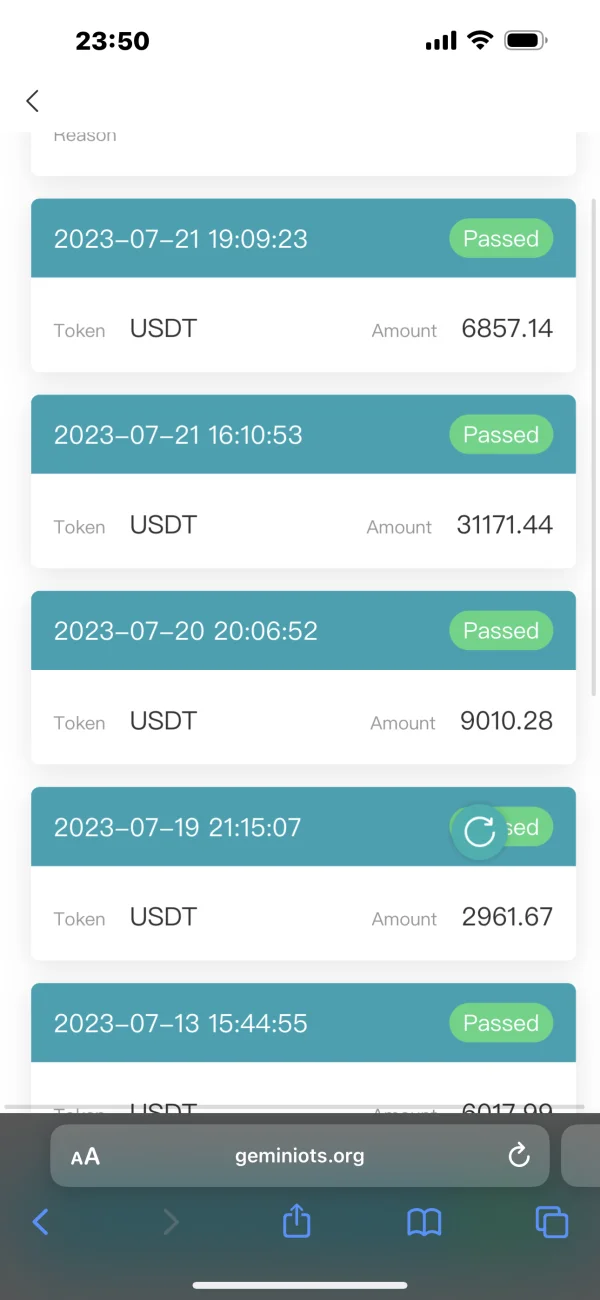Tap the floating refresh circle icon
The height and width of the screenshot is (1300, 600).
[x=480, y=831]
